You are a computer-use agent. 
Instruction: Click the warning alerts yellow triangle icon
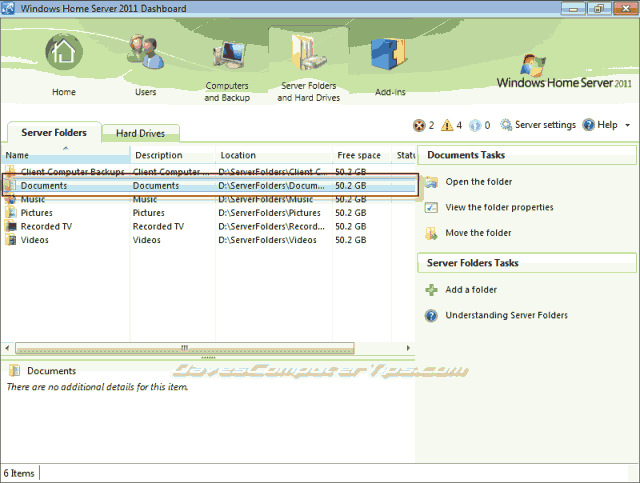click(447, 125)
